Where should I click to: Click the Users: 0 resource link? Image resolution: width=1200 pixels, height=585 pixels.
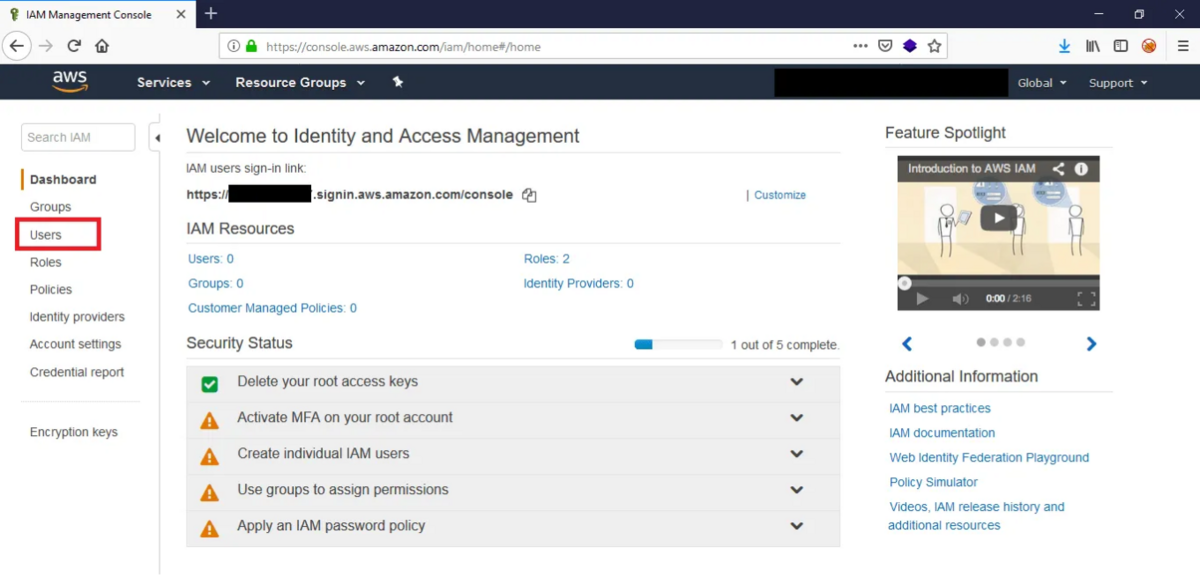coord(211,259)
